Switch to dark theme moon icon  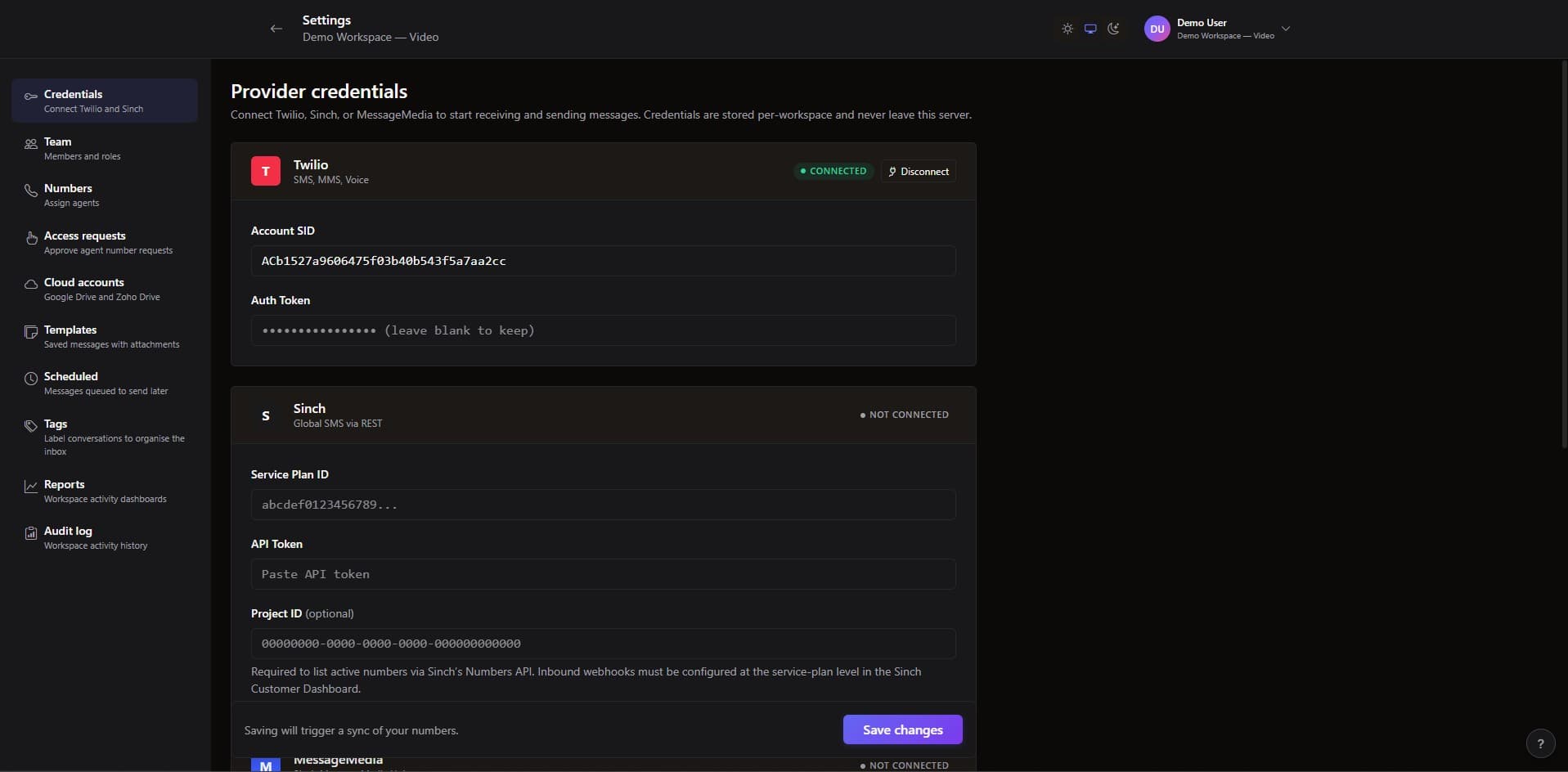click(1113, 29)
